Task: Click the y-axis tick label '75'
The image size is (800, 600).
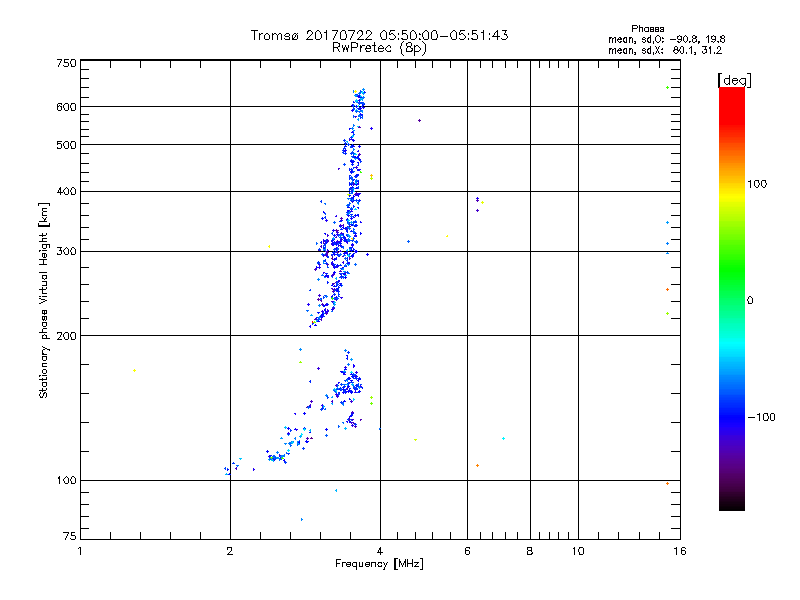Action: click(70, 536)
